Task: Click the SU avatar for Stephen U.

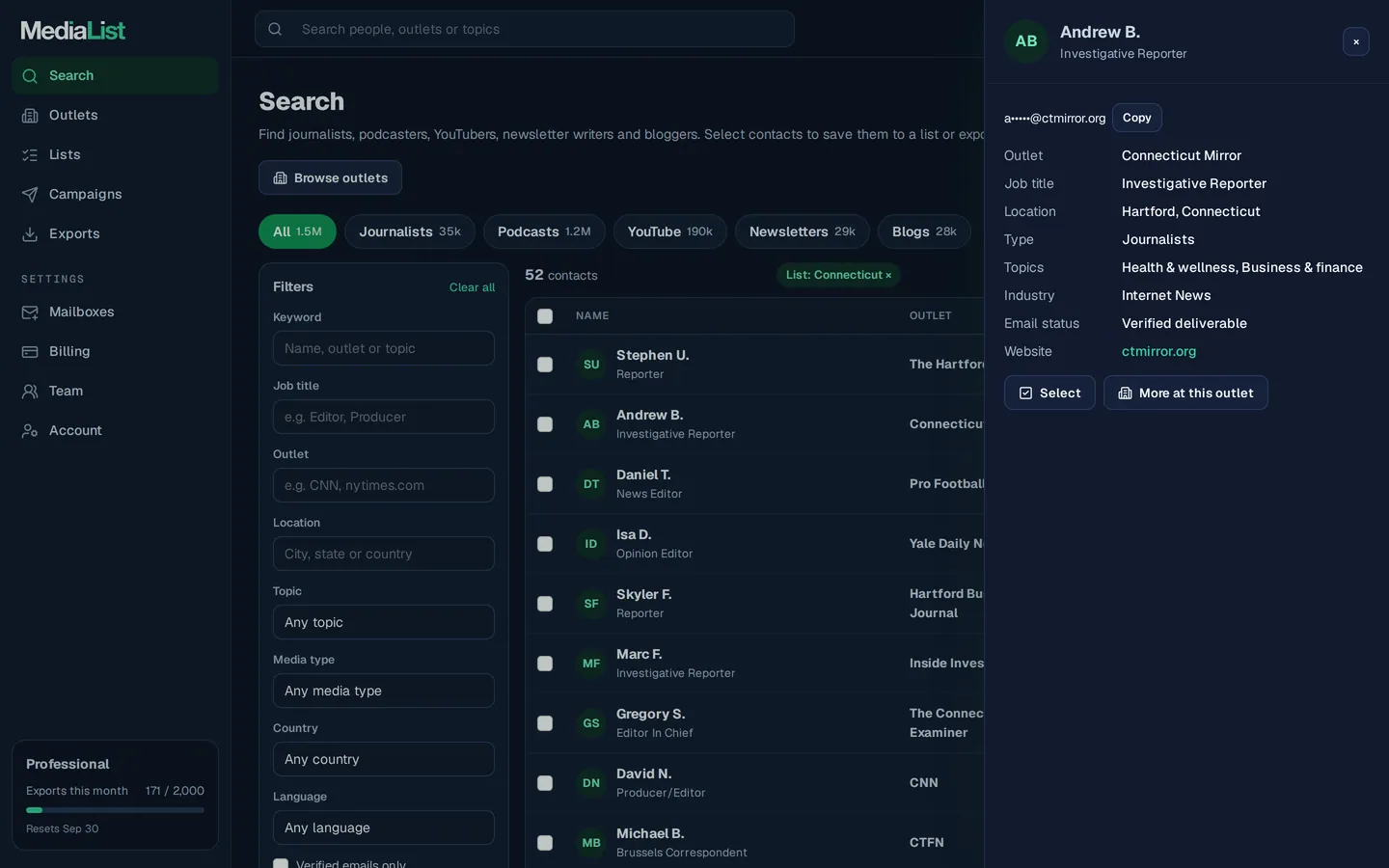Action: [591, 365]
